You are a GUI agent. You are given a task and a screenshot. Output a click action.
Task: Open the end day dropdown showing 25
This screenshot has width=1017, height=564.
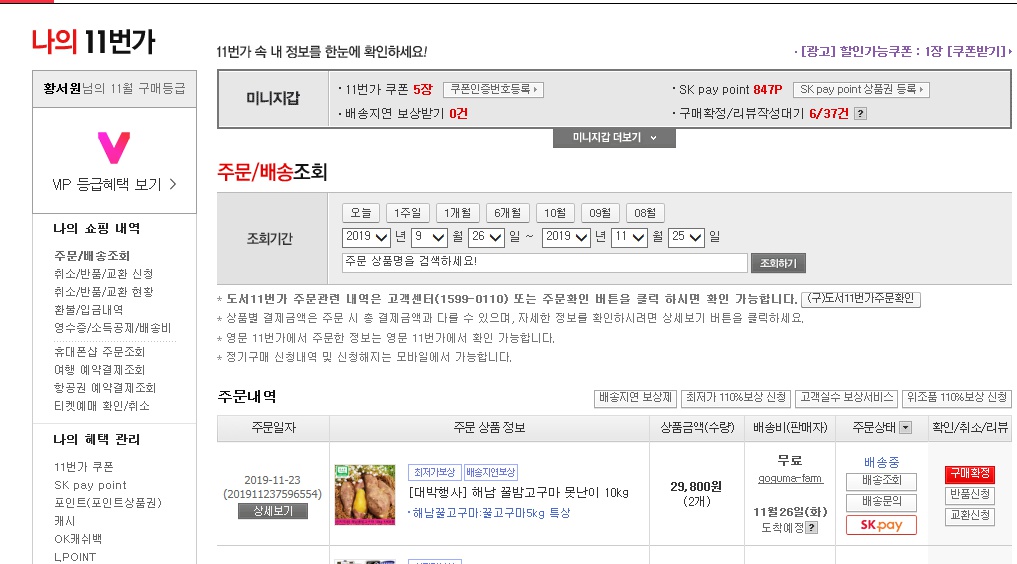pyautogui.click(x=687, y=237)
